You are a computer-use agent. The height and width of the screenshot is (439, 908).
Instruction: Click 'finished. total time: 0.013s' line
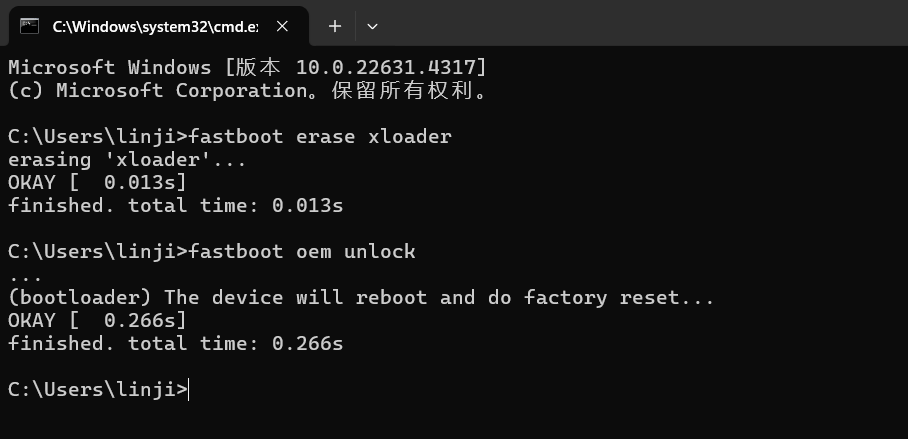click(176, 206)
